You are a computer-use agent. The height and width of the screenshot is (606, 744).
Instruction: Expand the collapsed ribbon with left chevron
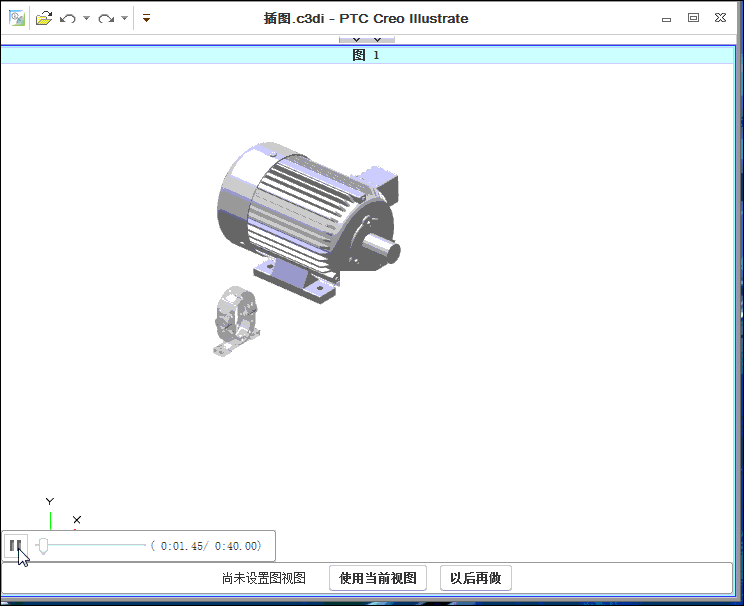[x=356, y=39]
